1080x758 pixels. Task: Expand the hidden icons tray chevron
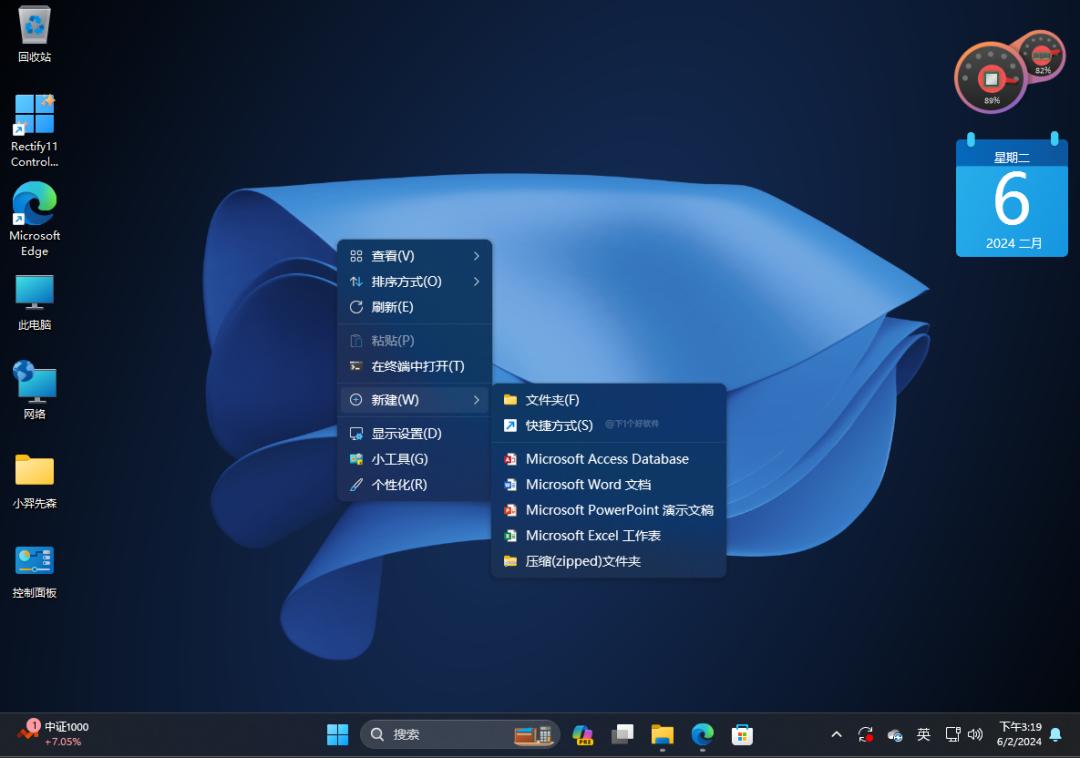tap(836, 734)
